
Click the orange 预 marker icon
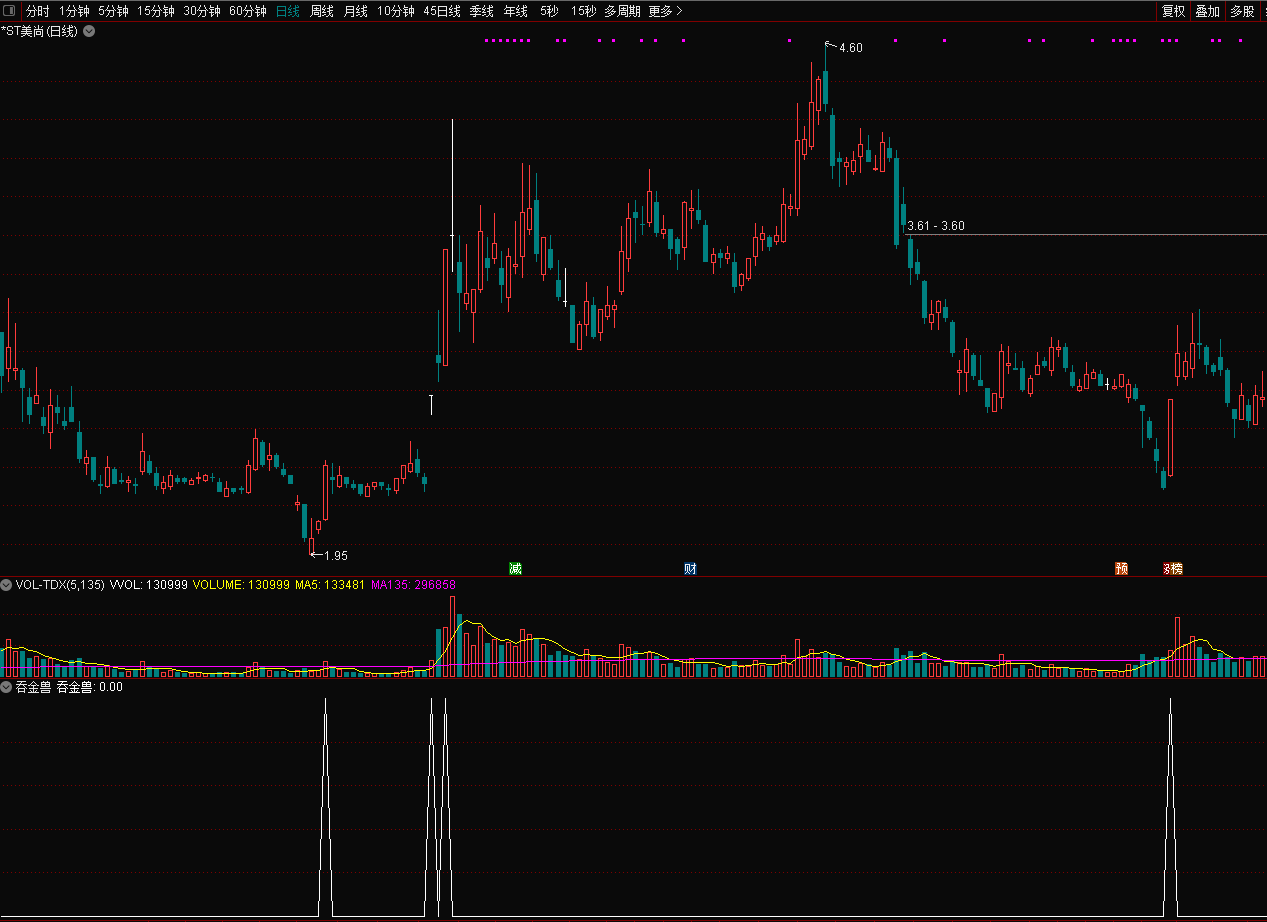click(x=1121, y=568)
